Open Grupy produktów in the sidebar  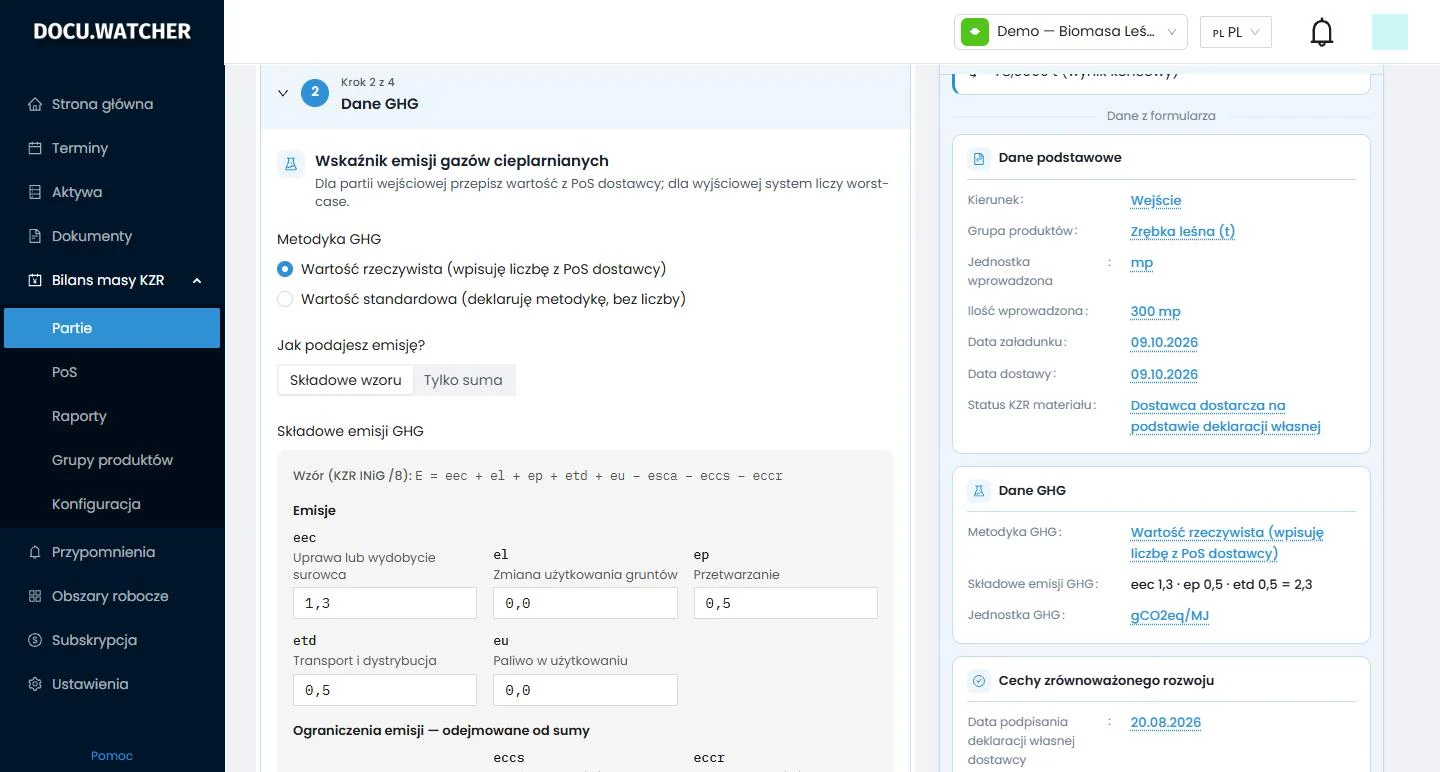tap(112, 460)
